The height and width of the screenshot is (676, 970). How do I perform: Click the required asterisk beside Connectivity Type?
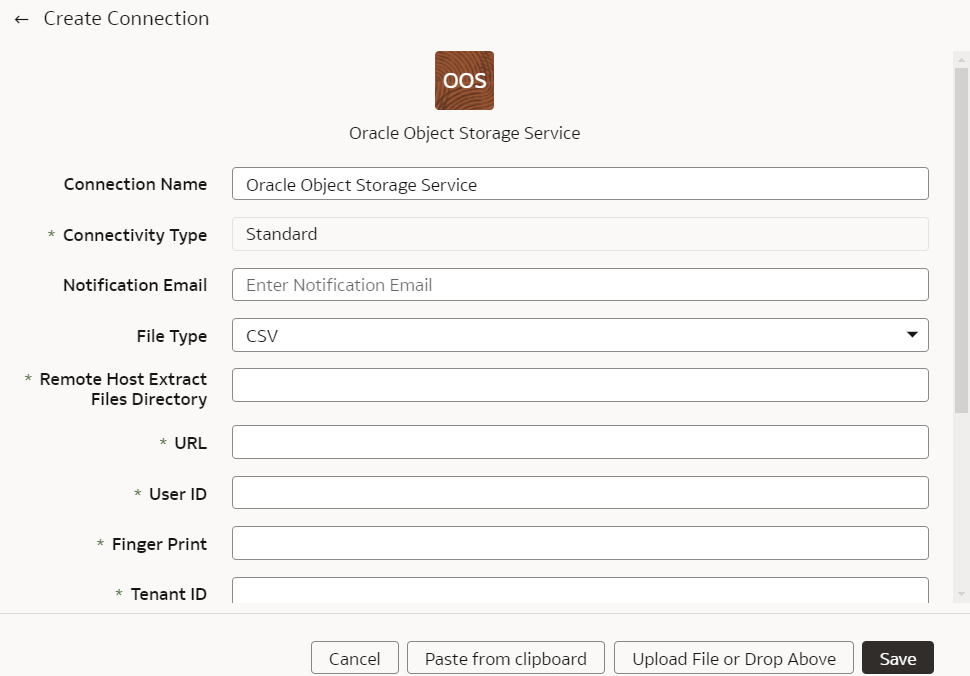click(x=48, y=234)
